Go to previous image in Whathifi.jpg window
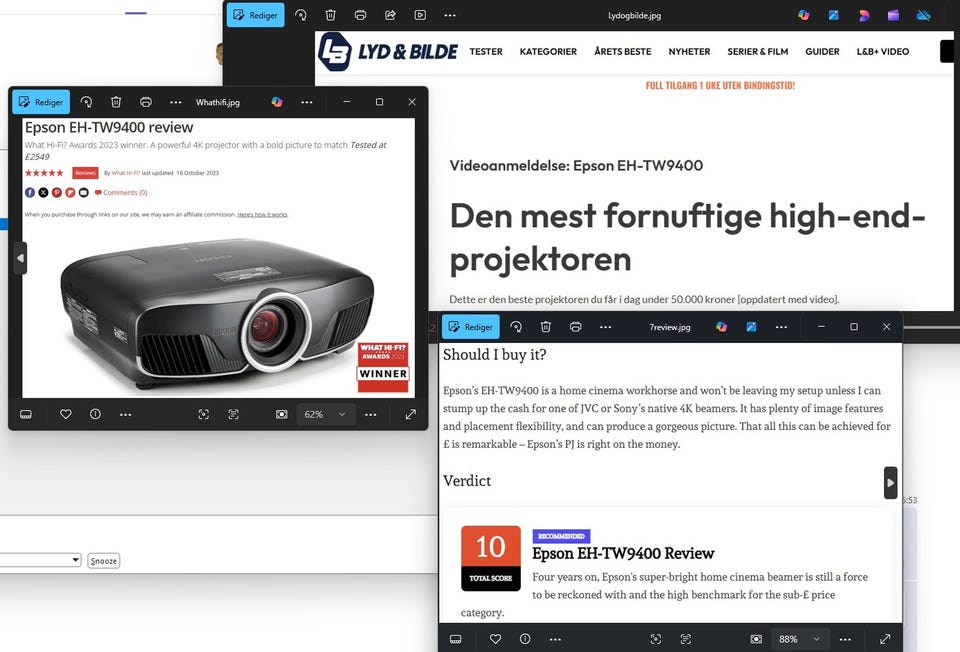Screen dimensions: 960x652 point(20,258)
